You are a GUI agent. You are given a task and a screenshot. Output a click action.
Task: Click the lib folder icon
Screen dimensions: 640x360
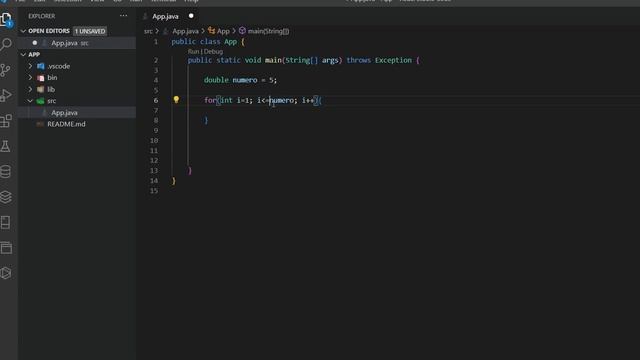click(x=40, y=89)
